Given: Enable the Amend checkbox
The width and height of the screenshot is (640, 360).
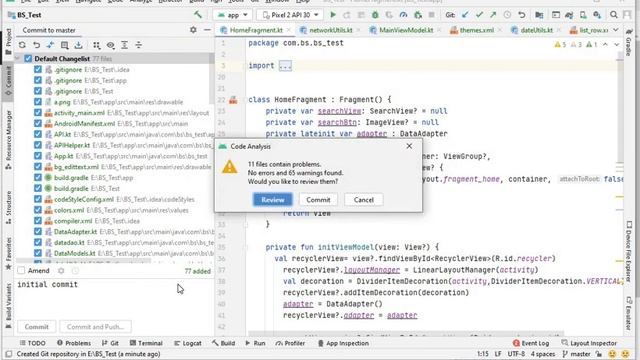Looking at the screenshot, I should tap(21, 271).
